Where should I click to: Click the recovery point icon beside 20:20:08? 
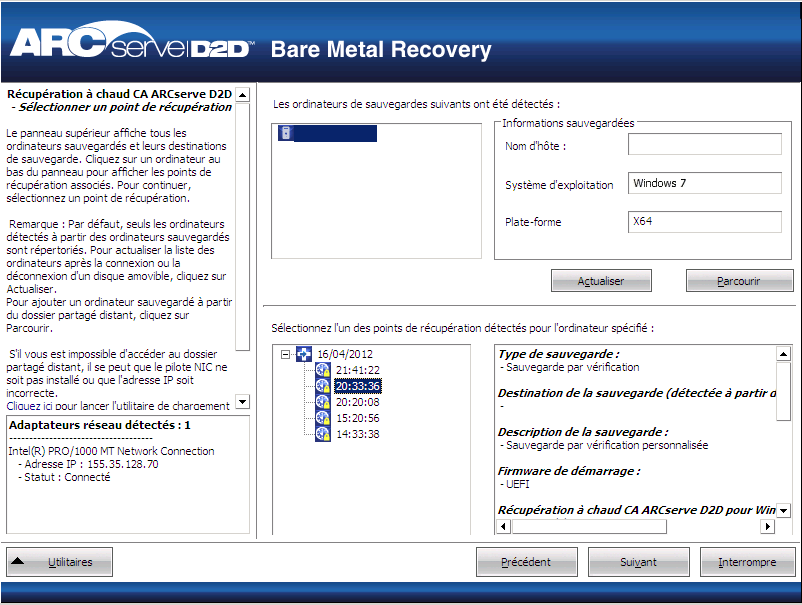[x=323, y=402]
